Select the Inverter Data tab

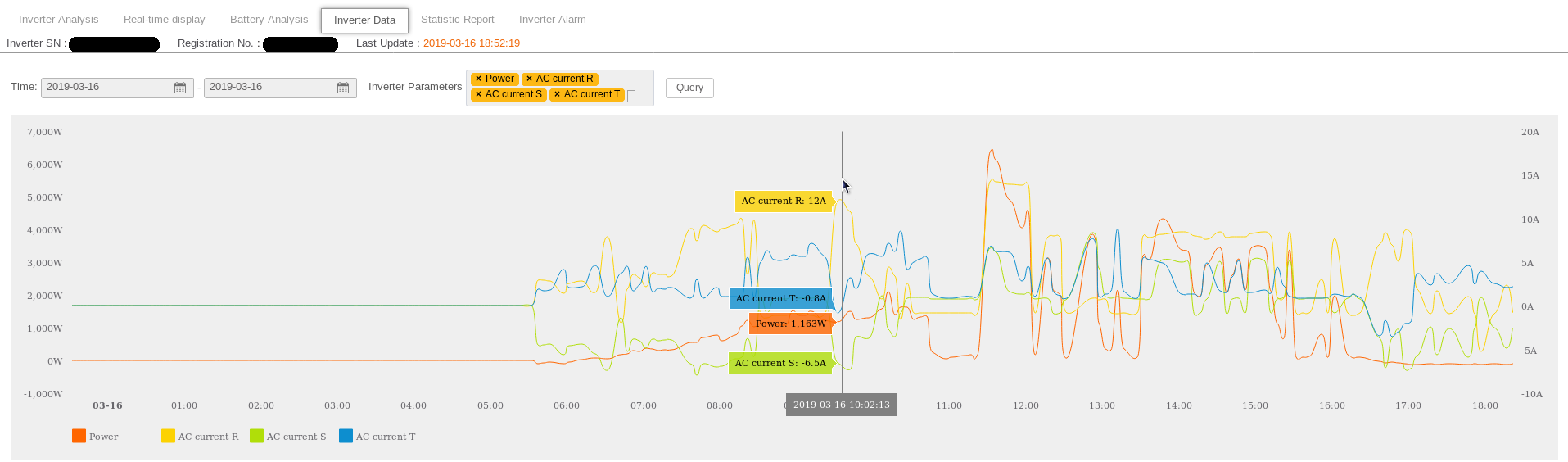tap(364, 20)
